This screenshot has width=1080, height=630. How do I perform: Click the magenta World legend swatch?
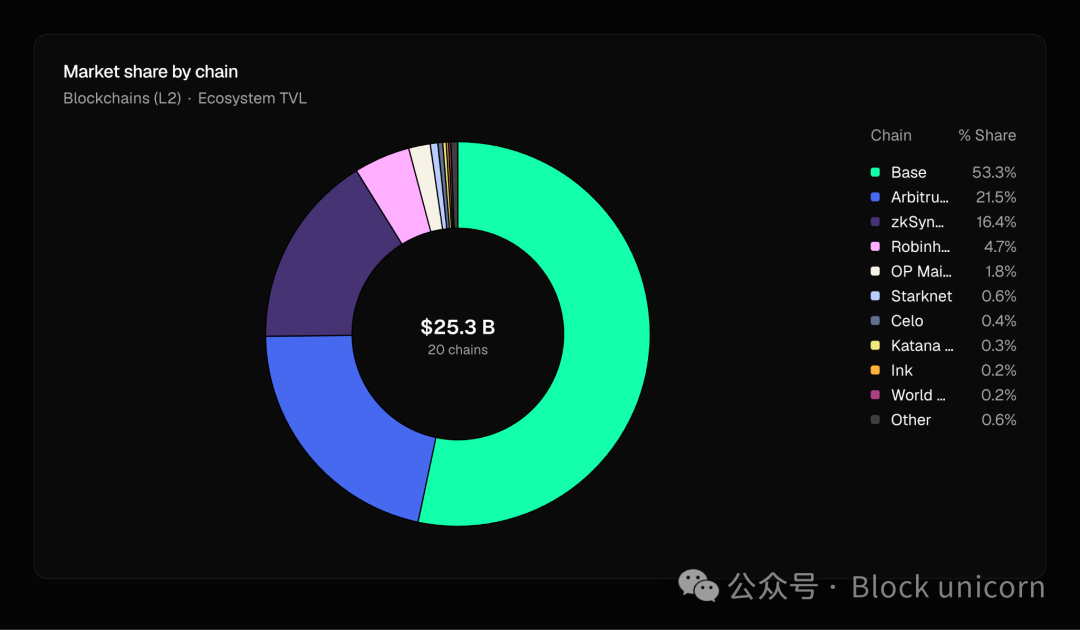pyautogui.click(x=875, y=395)
